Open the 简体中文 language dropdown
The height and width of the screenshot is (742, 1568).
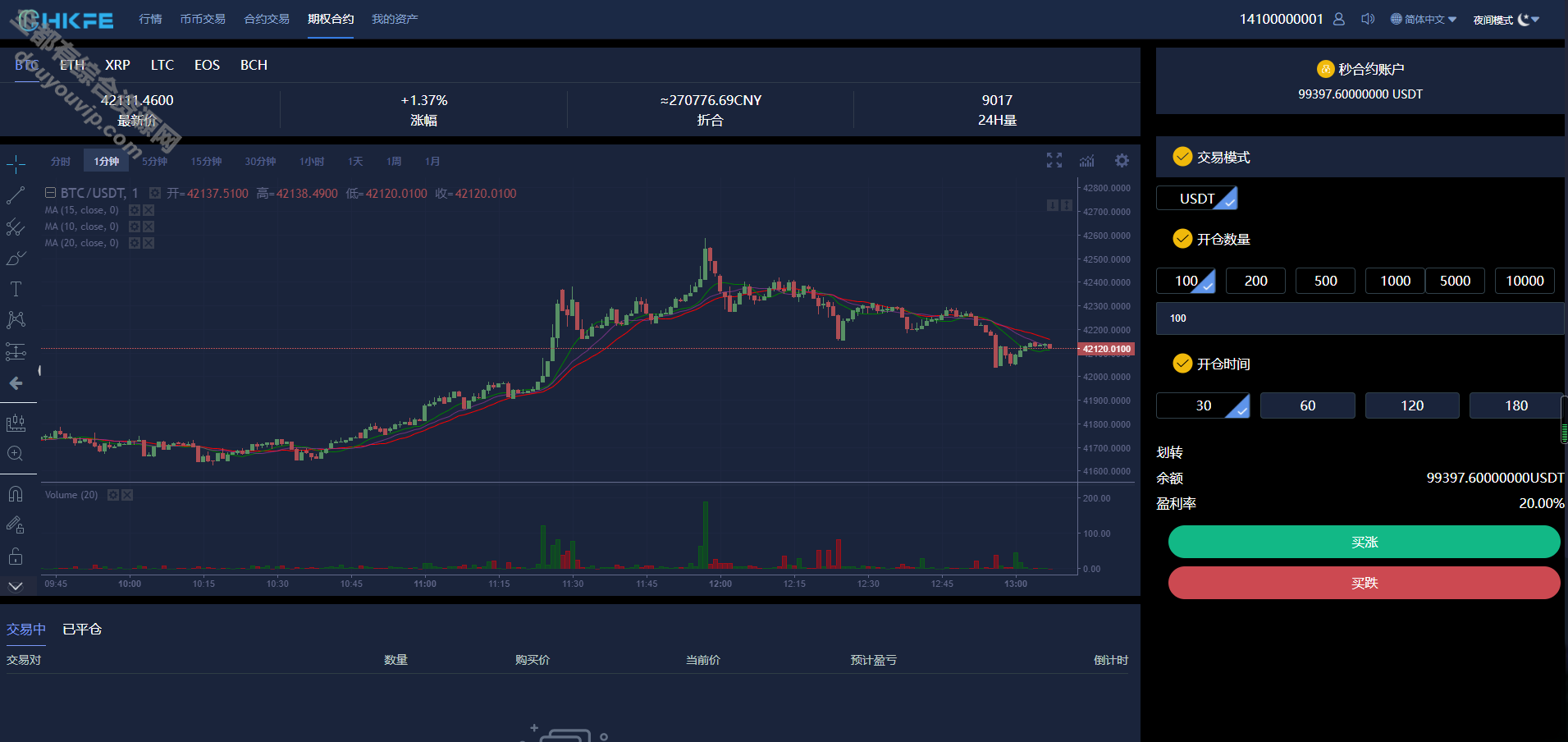point(1424,19)
